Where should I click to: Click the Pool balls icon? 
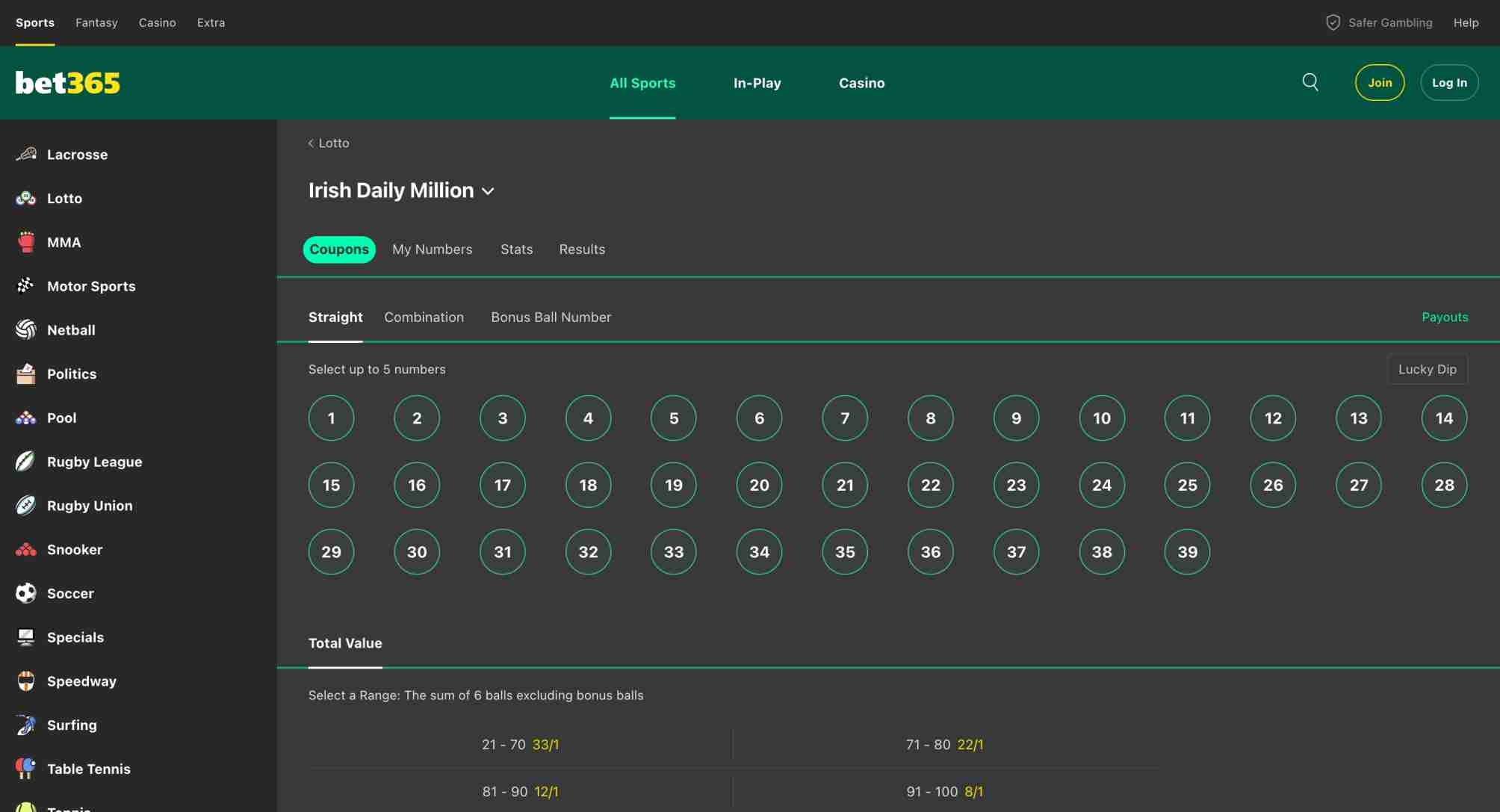coord(26,418)
